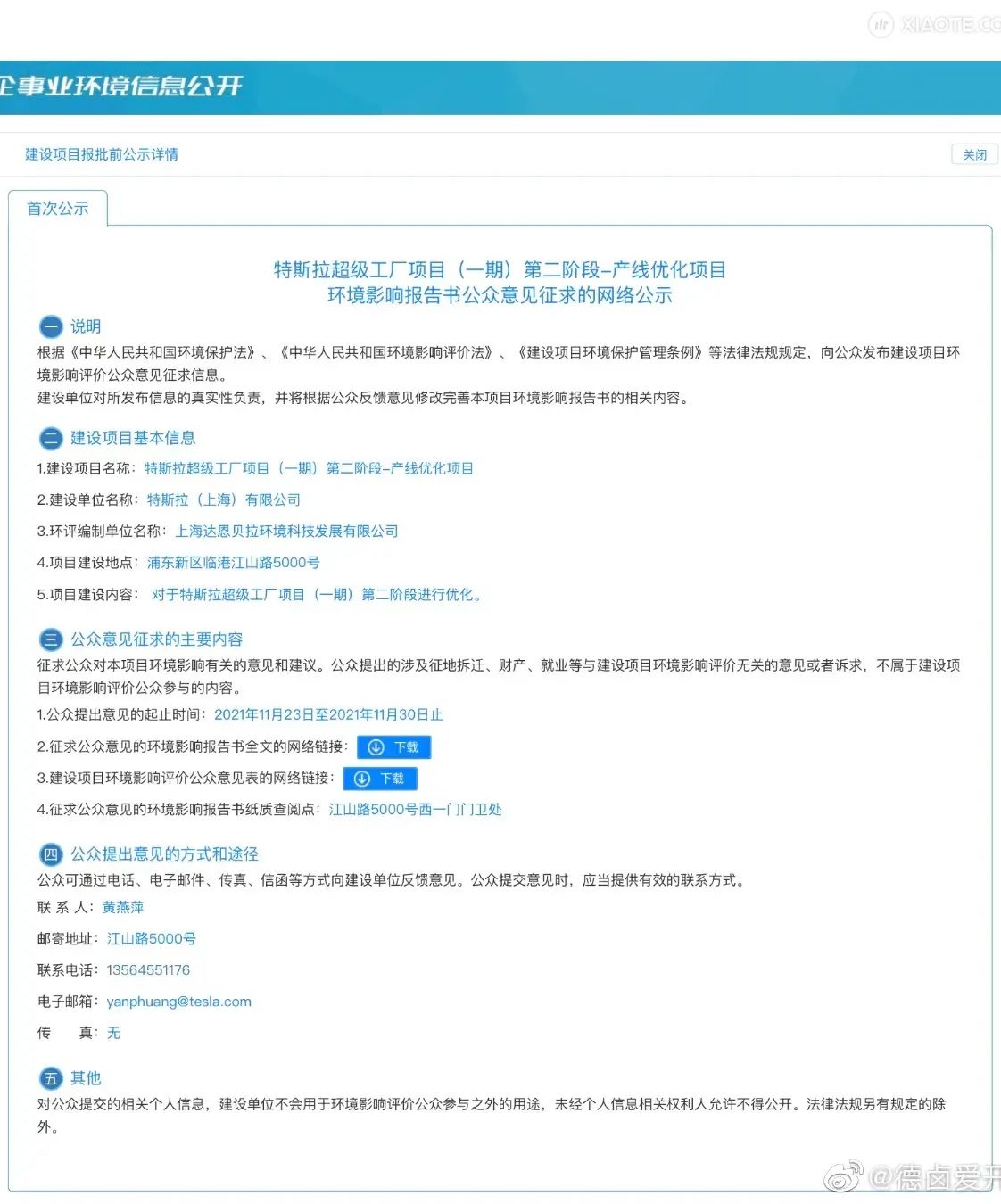The height and width of the screenshot is (1204, 1001).
Task: Download the 公众意见表 file
Action: click(379, 779)
